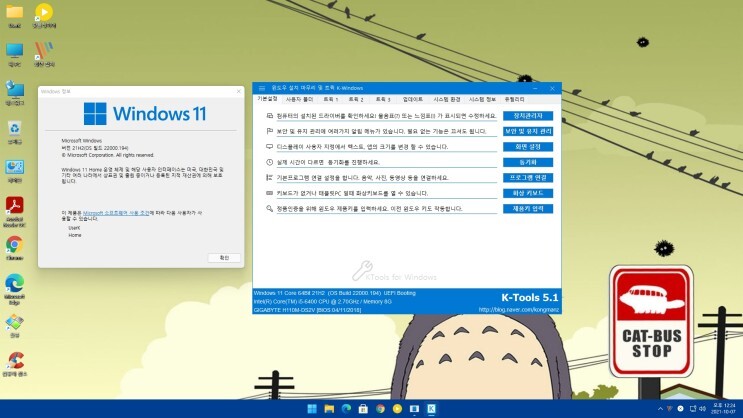Select the Control Panel desktop icon
Viewport: 743px width, 418px height.
click(15, 171)
